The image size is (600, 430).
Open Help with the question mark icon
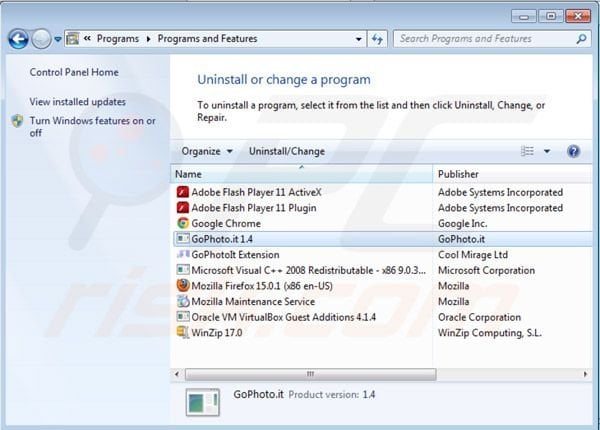pos(573,151)
